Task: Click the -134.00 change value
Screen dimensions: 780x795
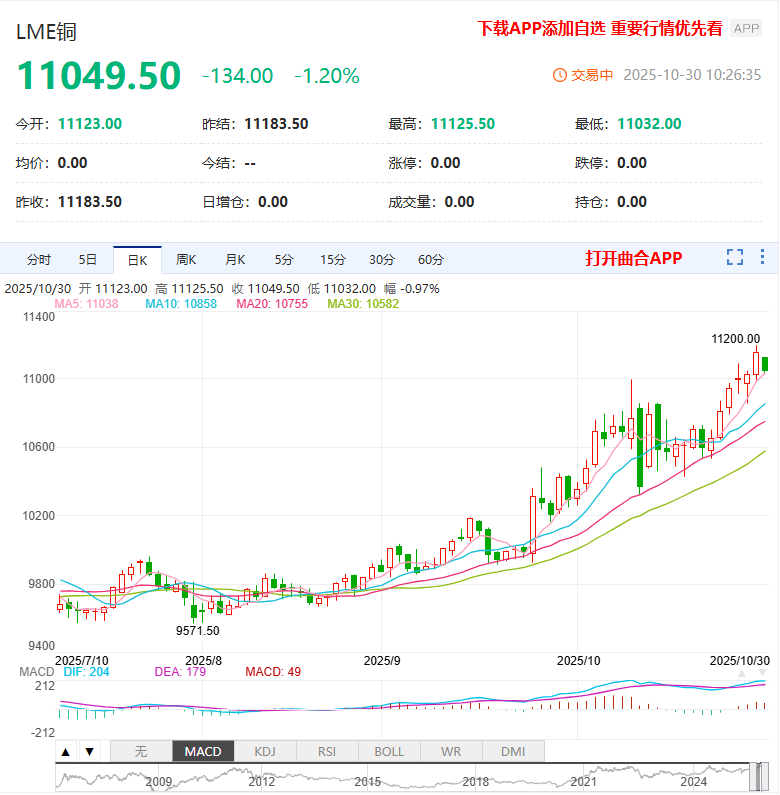Action: coord(237,76)
